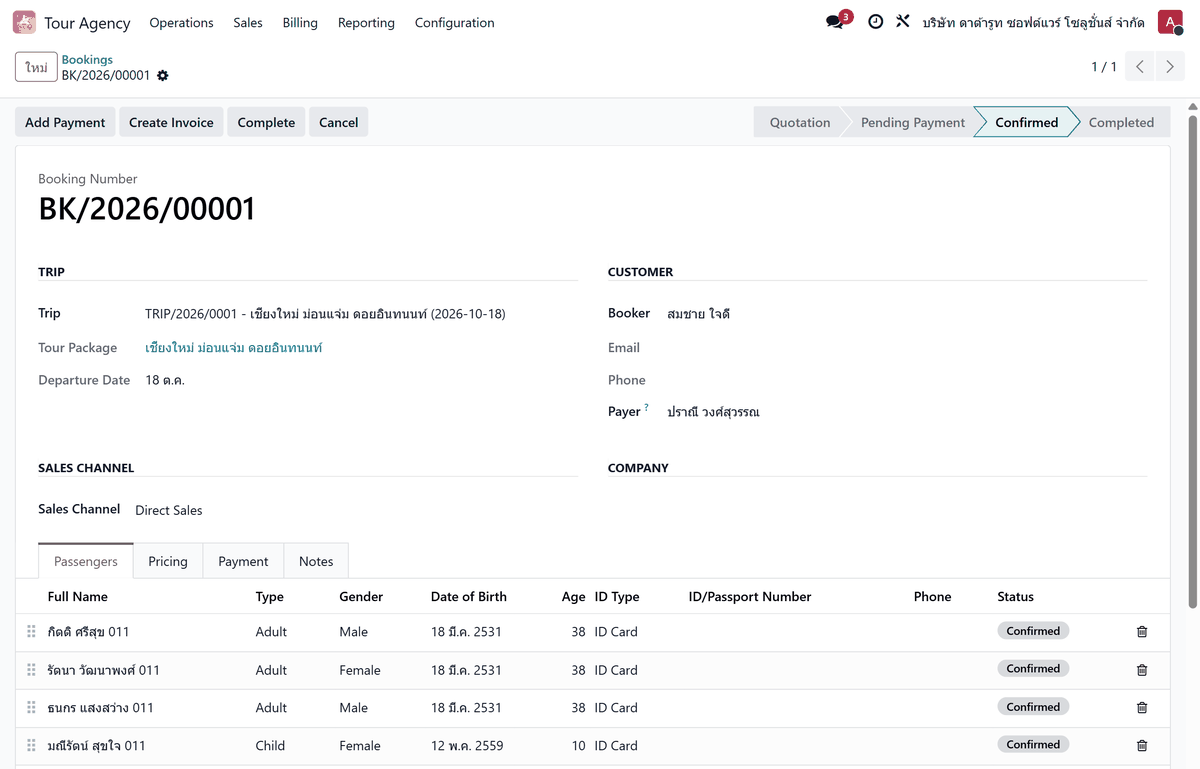Select the Passengers tab
Image resolution: width=1200 pixels, height=769 pixels.
[86, 561]
